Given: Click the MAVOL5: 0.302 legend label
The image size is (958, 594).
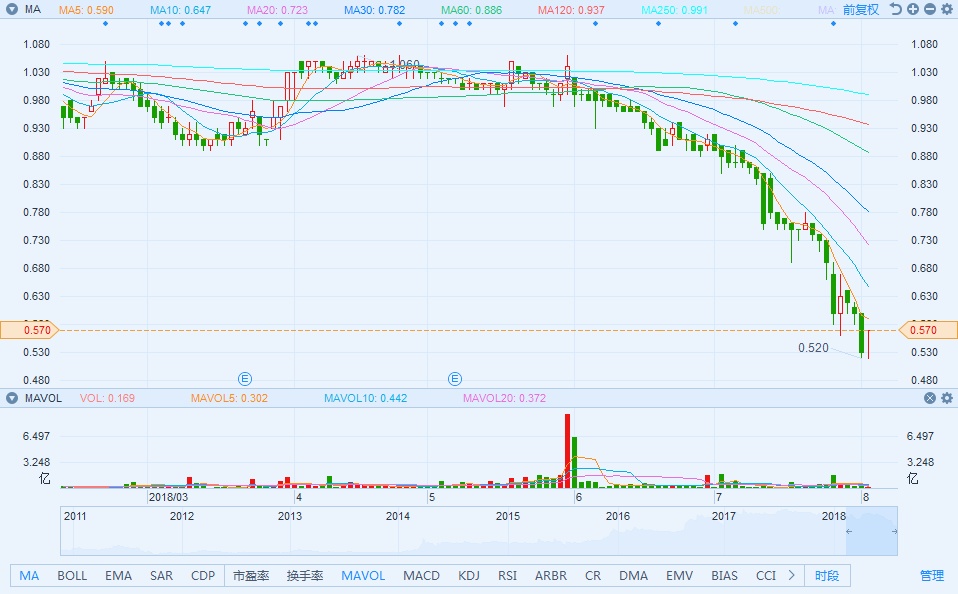Looking at the screenshot, I should [x=229, y=398].
